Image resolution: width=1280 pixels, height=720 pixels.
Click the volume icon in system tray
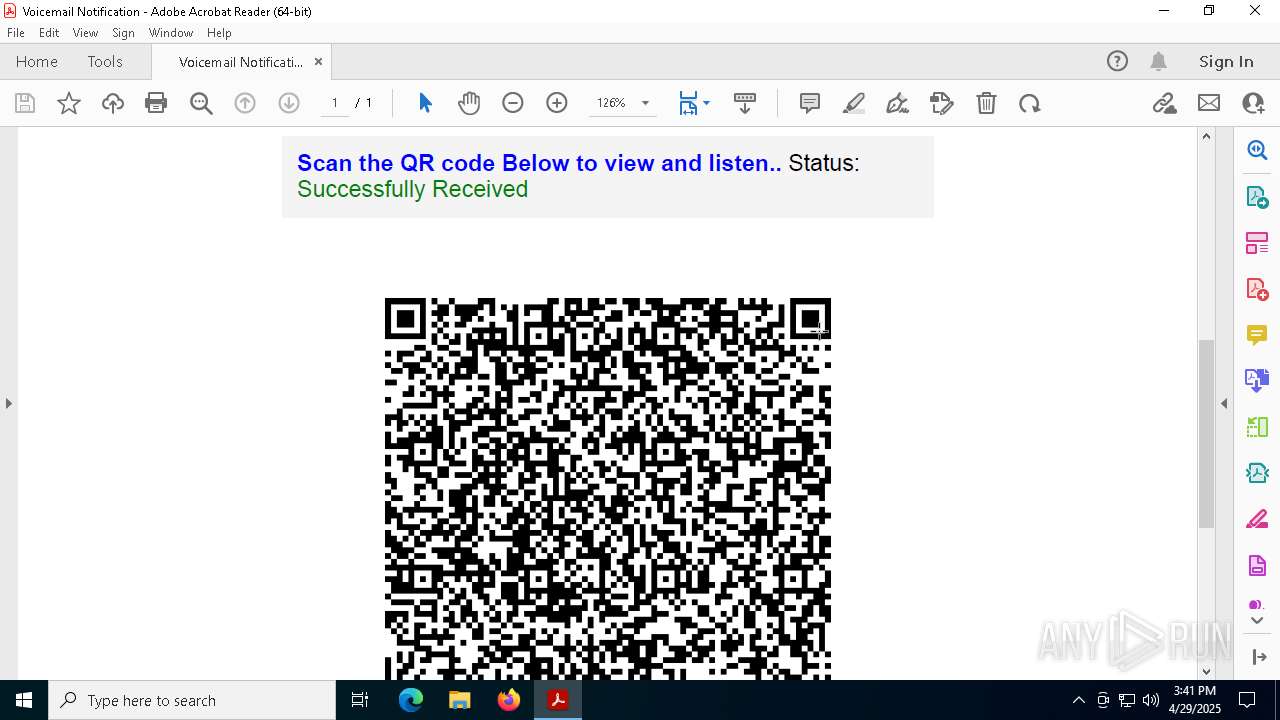1150,700
